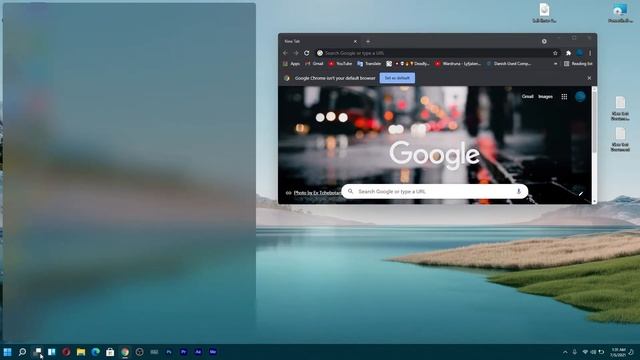
Task: Click the Google search box
Action: [x=434, y=191]
